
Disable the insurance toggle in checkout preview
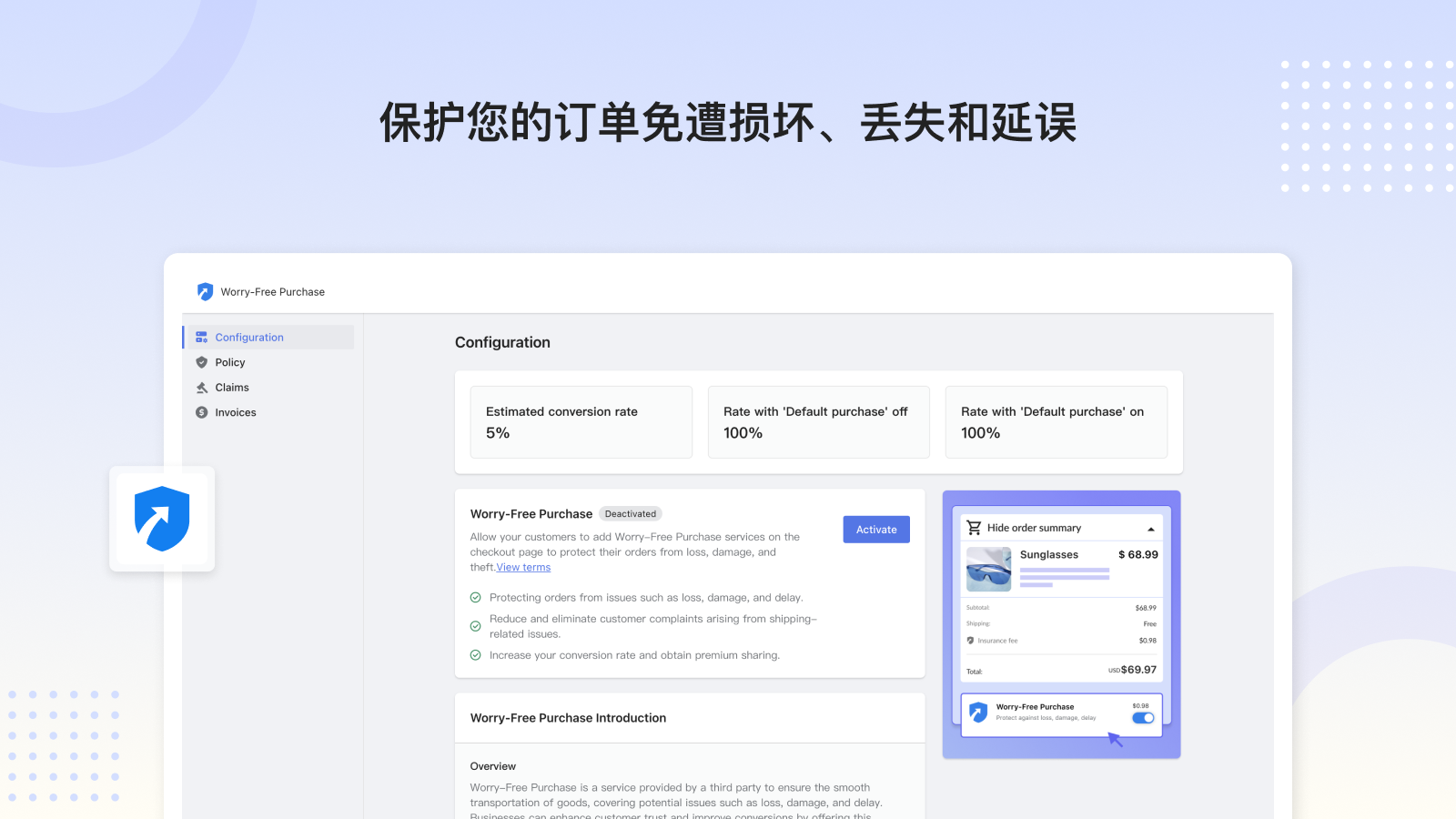coord(1142,718)
